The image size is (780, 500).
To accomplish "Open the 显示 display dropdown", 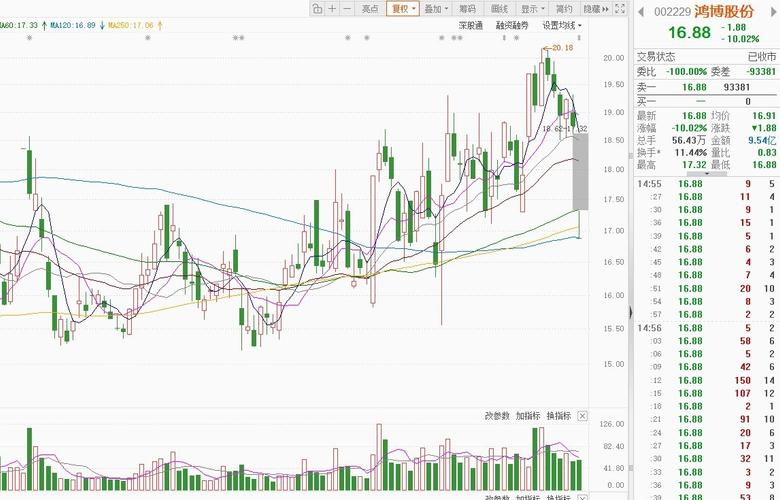I will [532, 8].
